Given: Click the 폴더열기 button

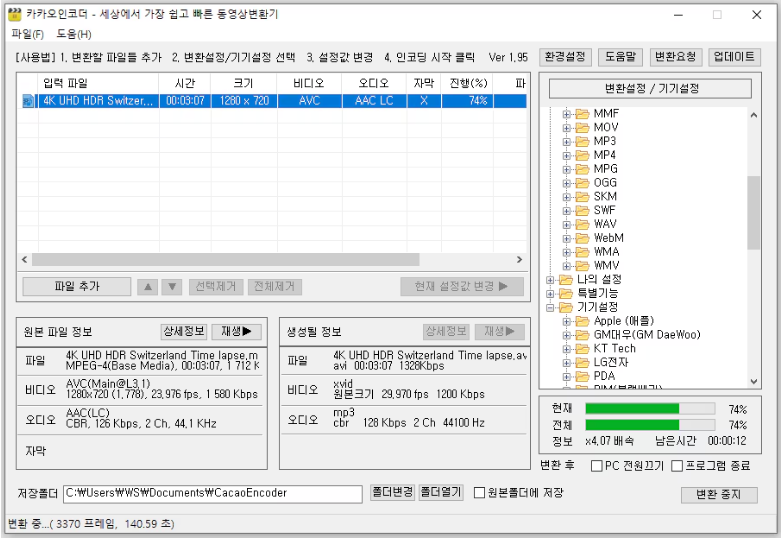Looking at the screenshot, I should click(441, 493).
